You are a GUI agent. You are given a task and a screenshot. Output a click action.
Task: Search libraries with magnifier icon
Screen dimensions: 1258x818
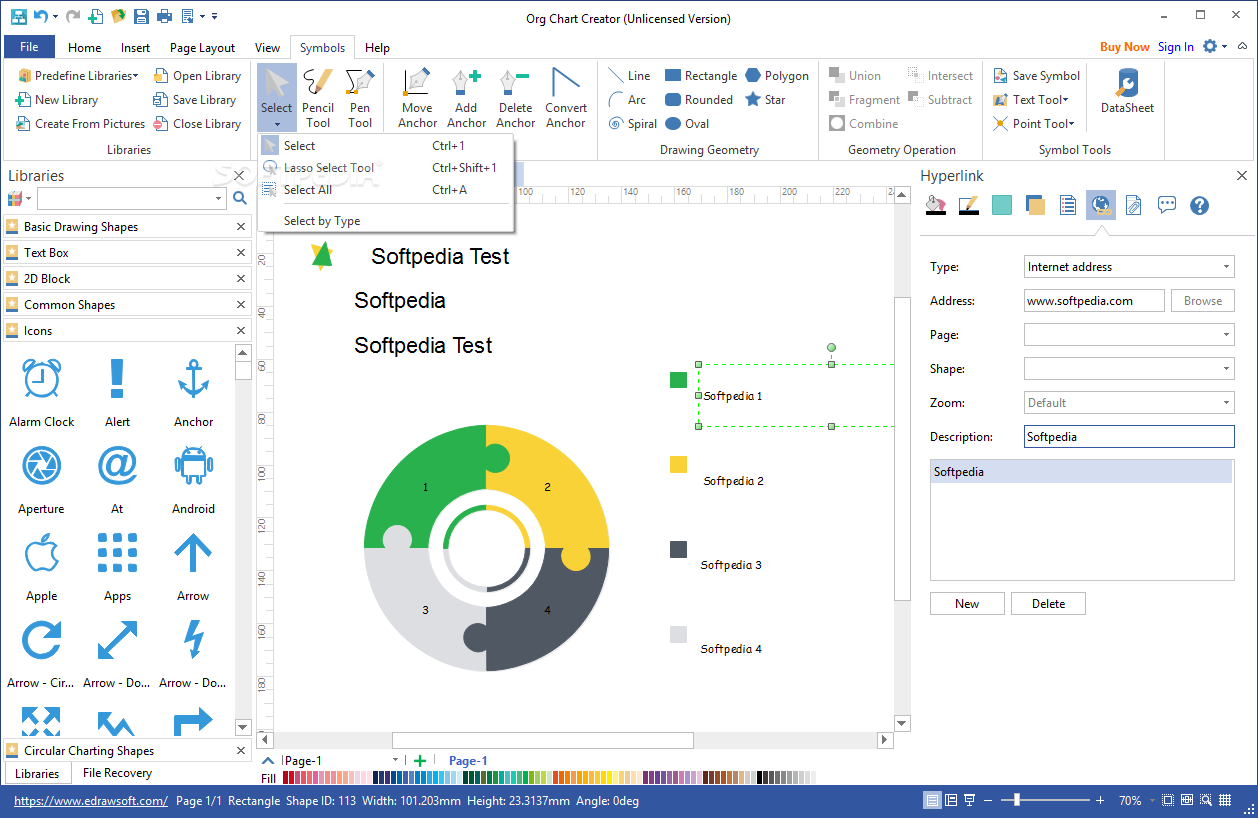pos(240,199)
